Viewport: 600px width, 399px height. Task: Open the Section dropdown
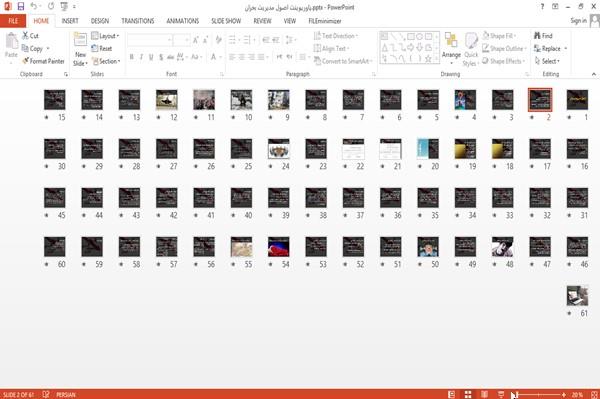click(106, 61)
